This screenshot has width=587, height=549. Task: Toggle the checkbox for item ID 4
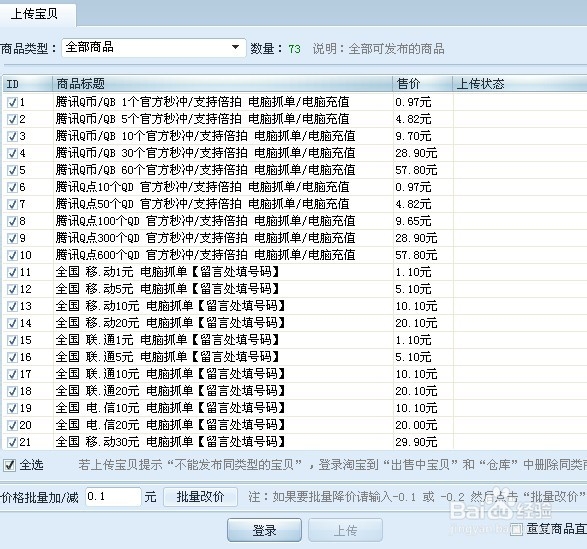[x=12, y=154]
